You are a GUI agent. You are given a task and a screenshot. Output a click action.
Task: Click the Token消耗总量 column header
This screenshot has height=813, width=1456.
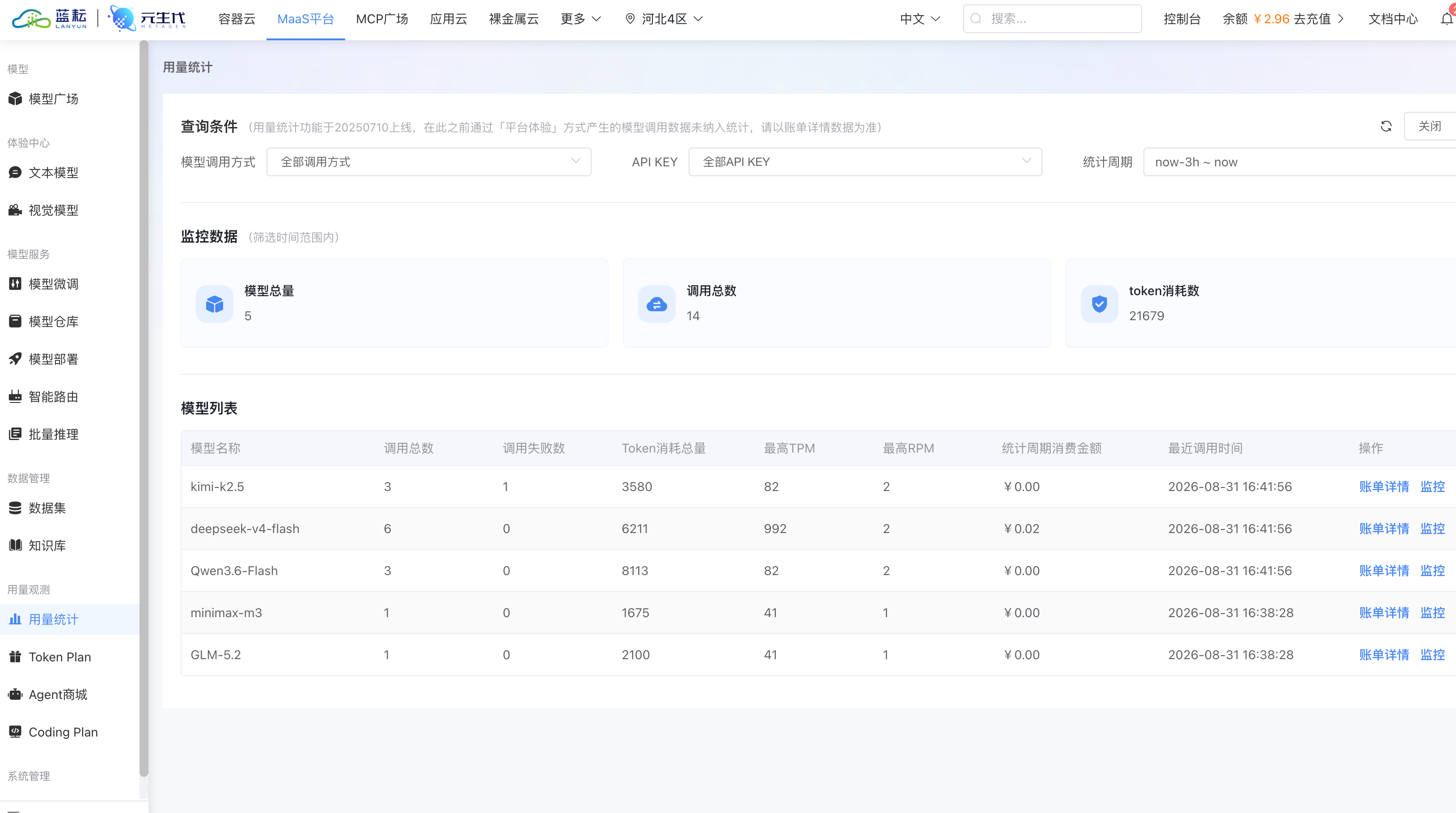[664, 449]
